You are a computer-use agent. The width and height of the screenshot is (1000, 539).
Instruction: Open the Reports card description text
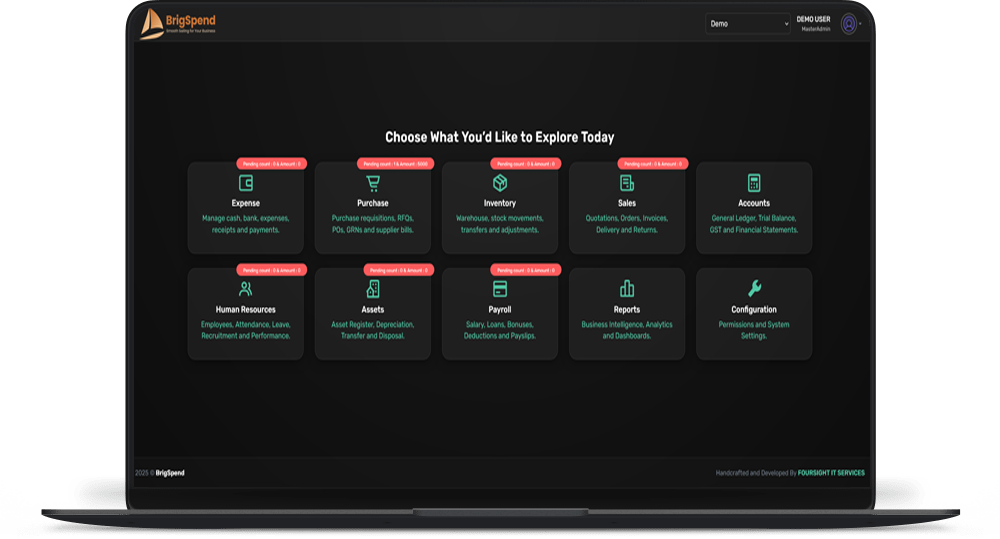(626, 330)
